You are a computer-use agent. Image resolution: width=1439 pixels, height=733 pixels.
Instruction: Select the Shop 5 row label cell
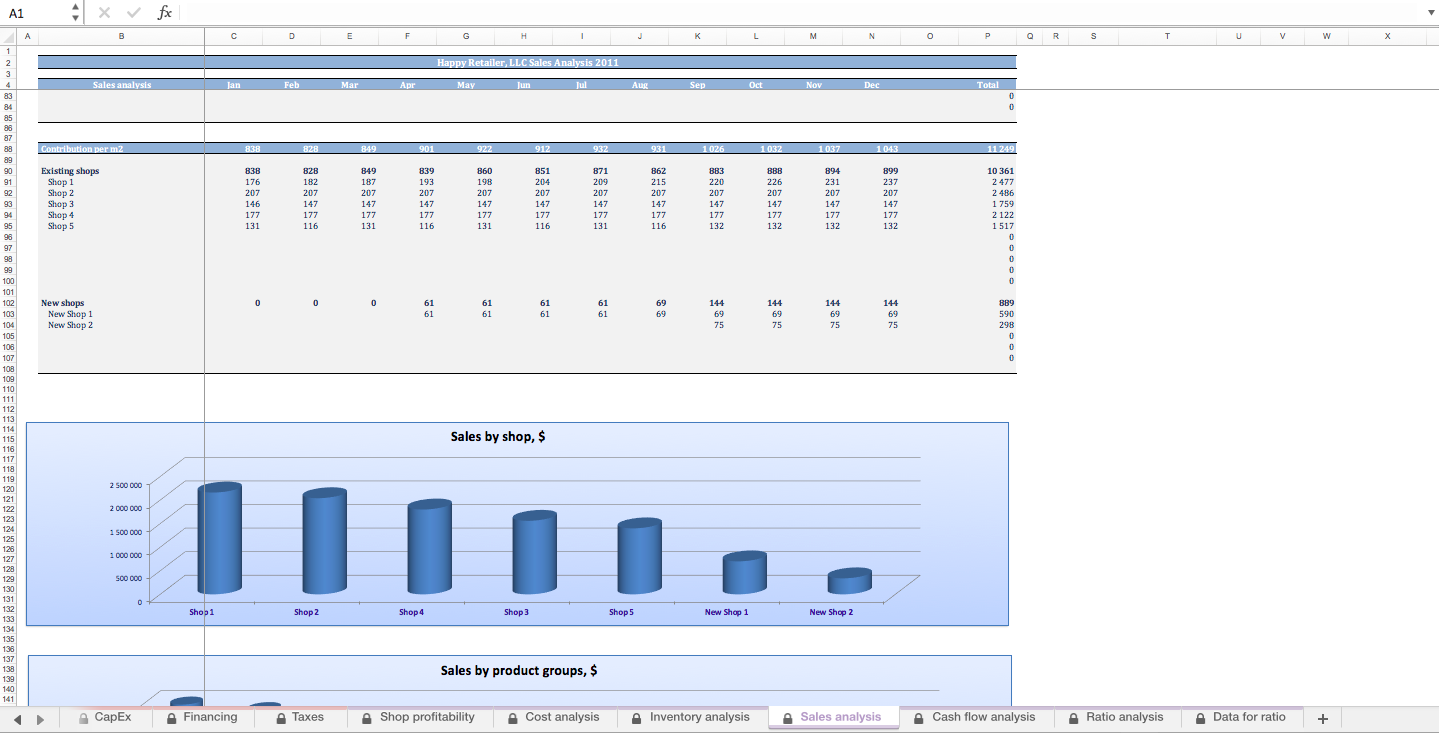pyautogui.click(x=122, y=226)
